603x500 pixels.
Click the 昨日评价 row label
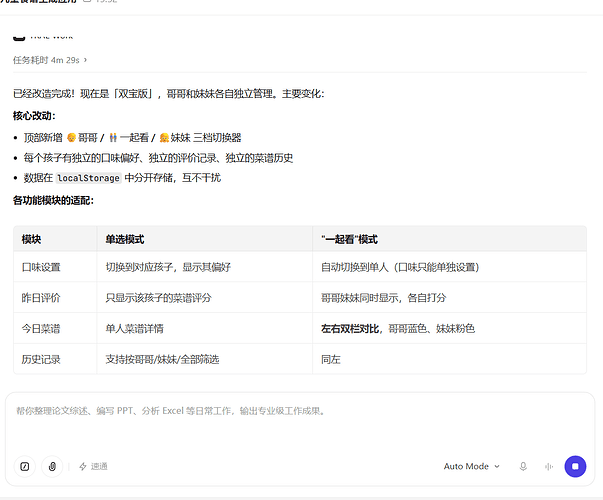pyautogui.click(x=41, y=298)
